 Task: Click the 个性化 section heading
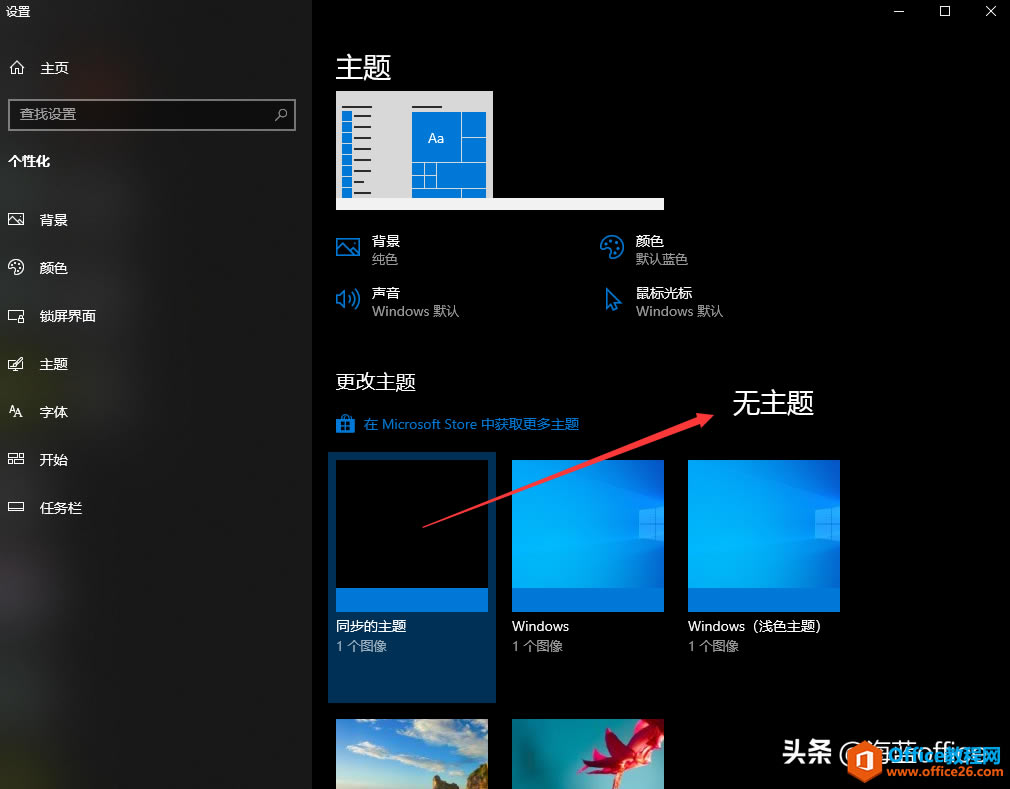[x=29, y=161]
